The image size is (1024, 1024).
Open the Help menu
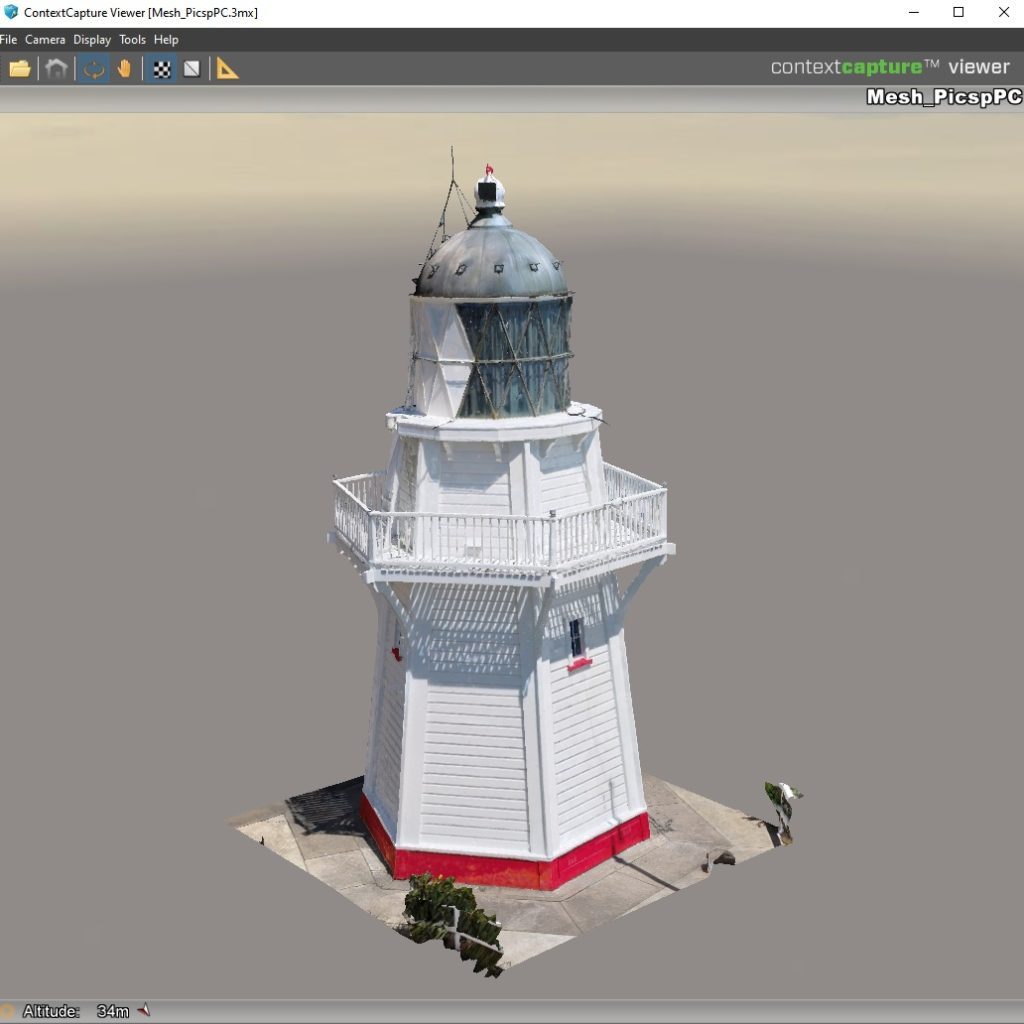click(x=165, y=40)
